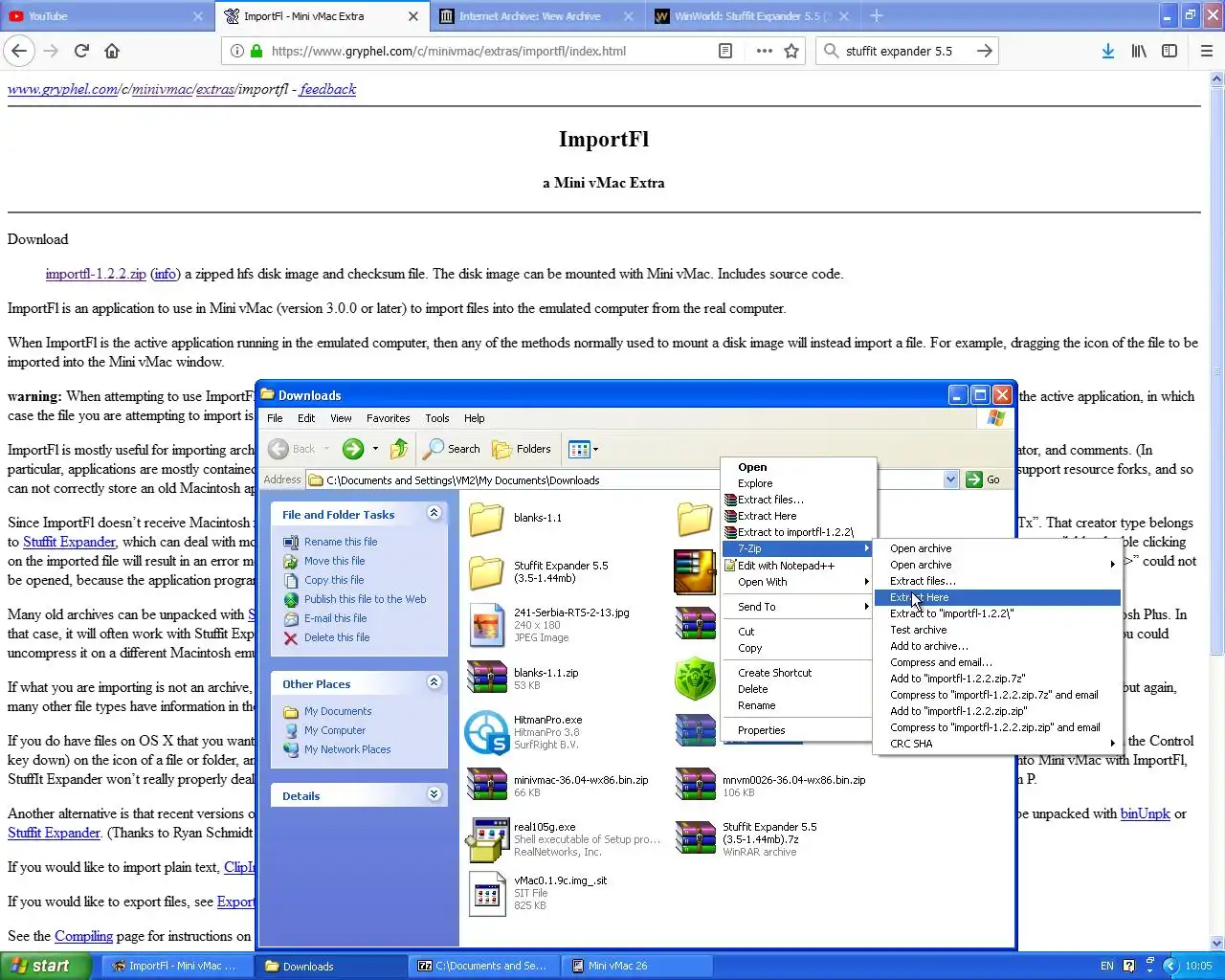Click the Go button in Explorer
Image resolution: width=1225 pixels, height=980 pixels.
(x=984, y=479)
